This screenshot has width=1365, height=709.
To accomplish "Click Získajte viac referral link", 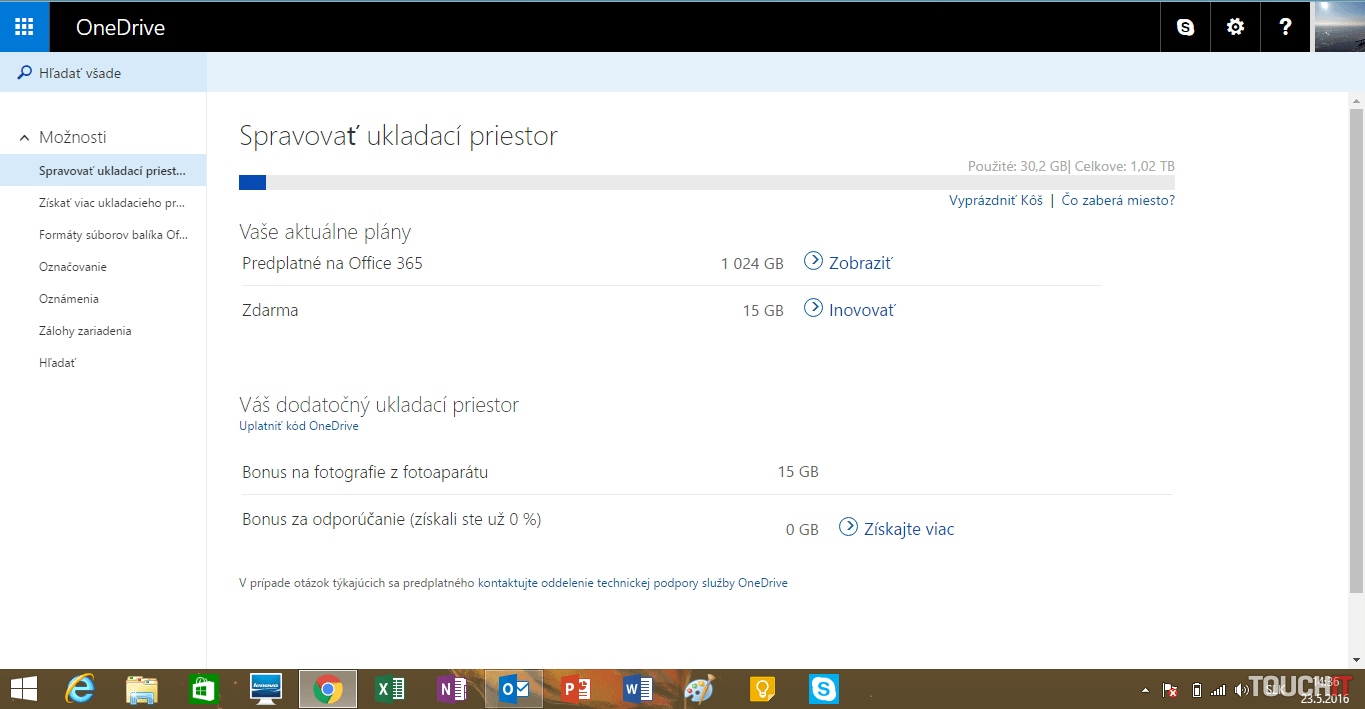I will [908, 529].
